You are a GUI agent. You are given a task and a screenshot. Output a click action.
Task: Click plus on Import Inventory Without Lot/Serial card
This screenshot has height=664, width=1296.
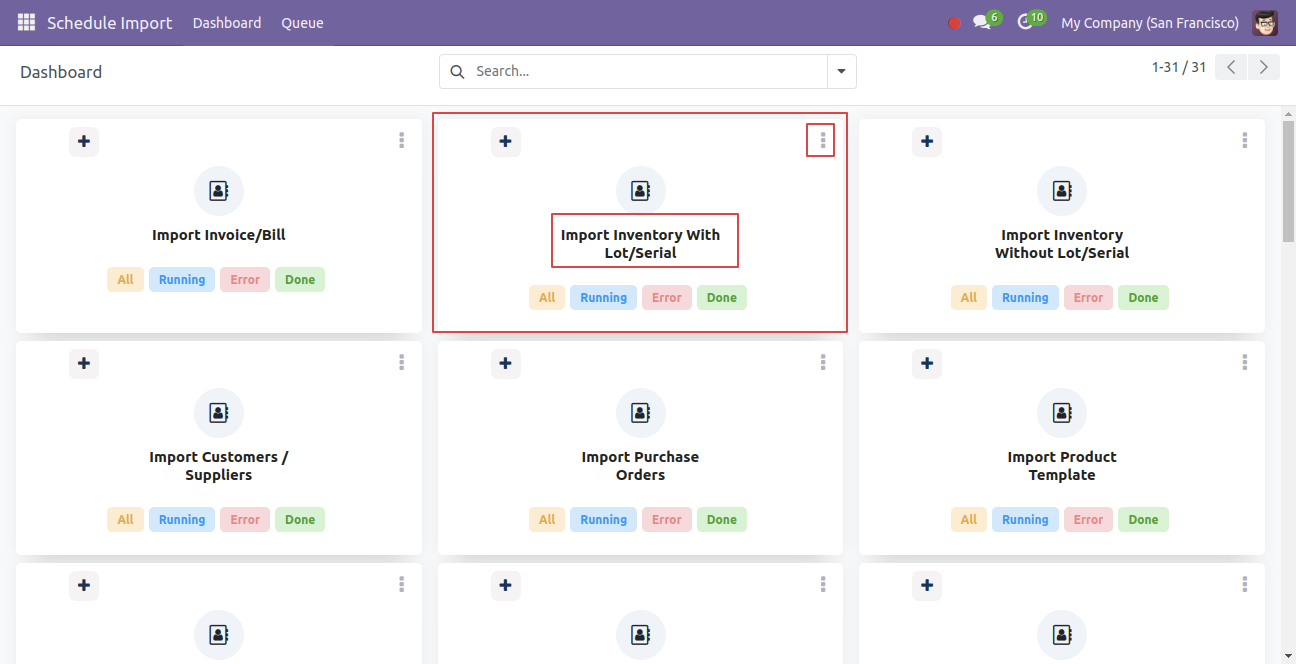927,141
